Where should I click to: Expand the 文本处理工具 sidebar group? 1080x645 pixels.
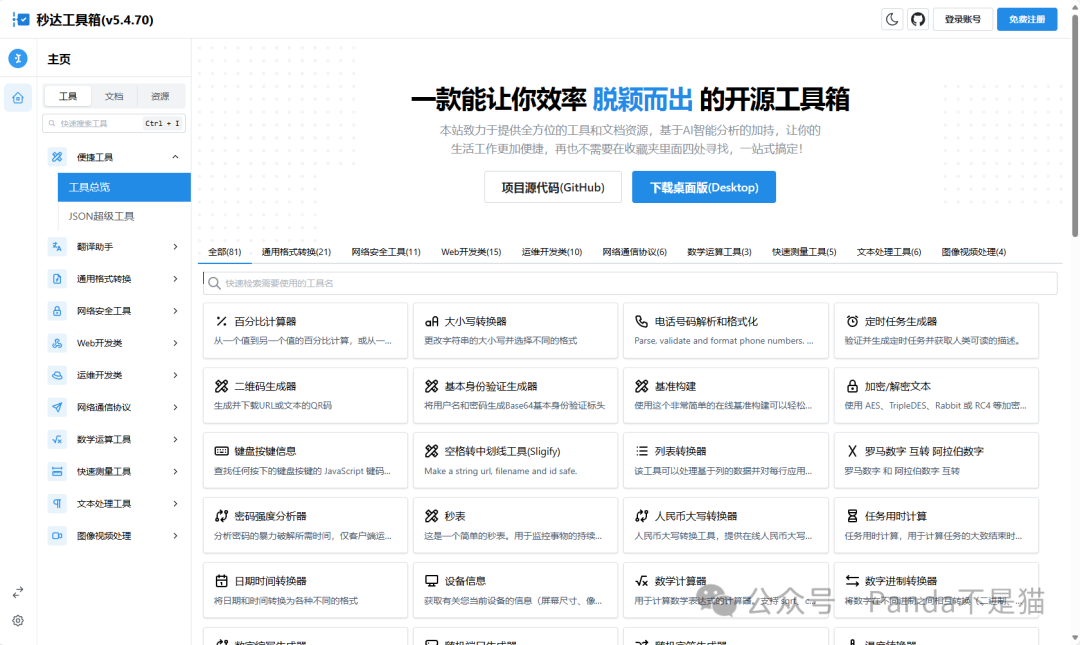[x=114, y=504]
